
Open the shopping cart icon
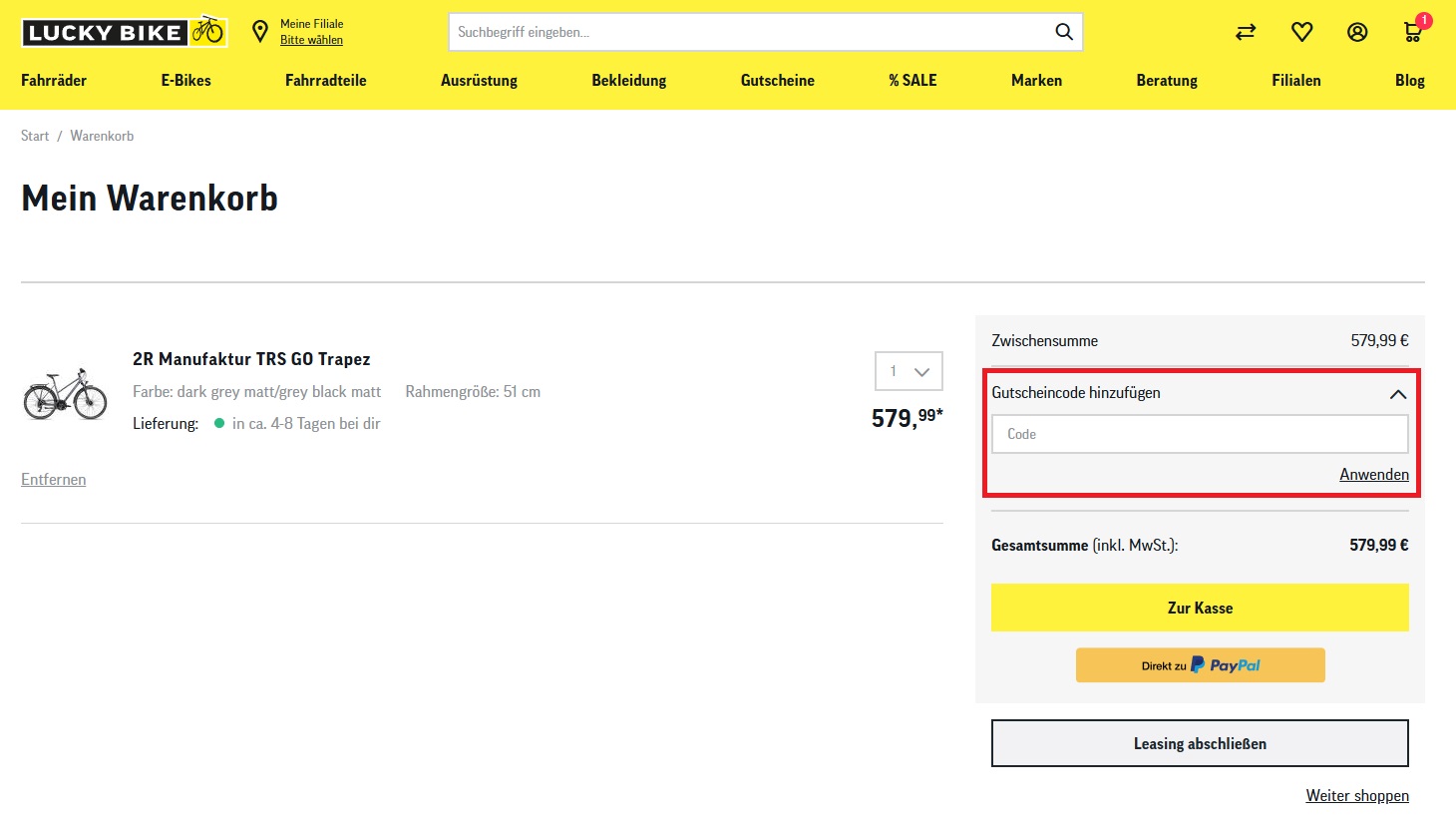pyautogui.click(x=1413, y=32)
